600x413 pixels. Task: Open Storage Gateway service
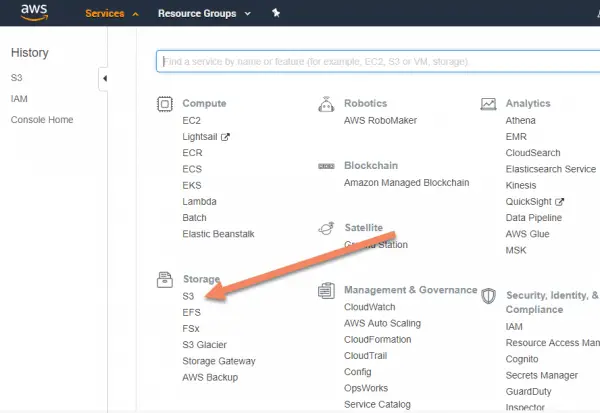click(x=219, y=361)
